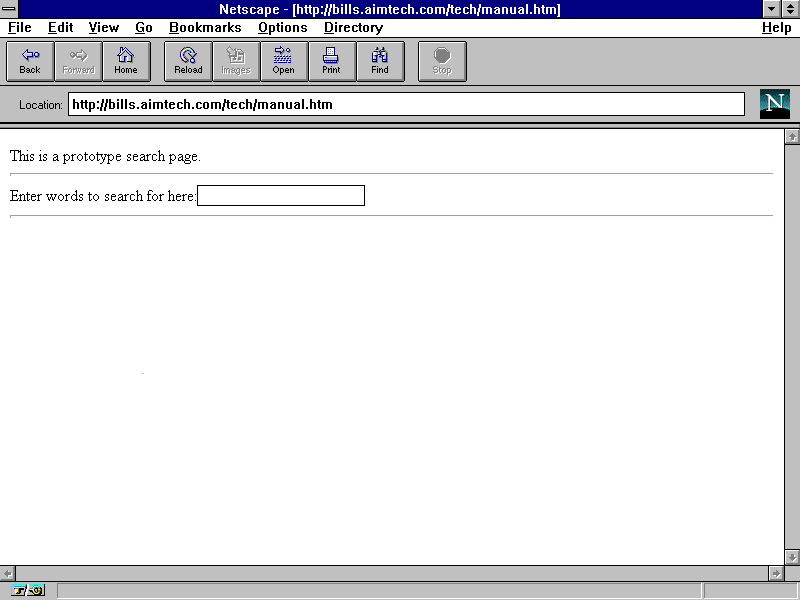
Task: Click the security key icon in status bar
Action: [x=28, y=591]
